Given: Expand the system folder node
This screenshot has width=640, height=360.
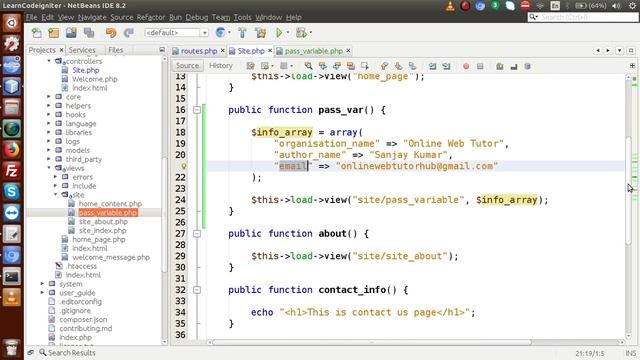Looking at the screenshot, I should coord(42,284).
